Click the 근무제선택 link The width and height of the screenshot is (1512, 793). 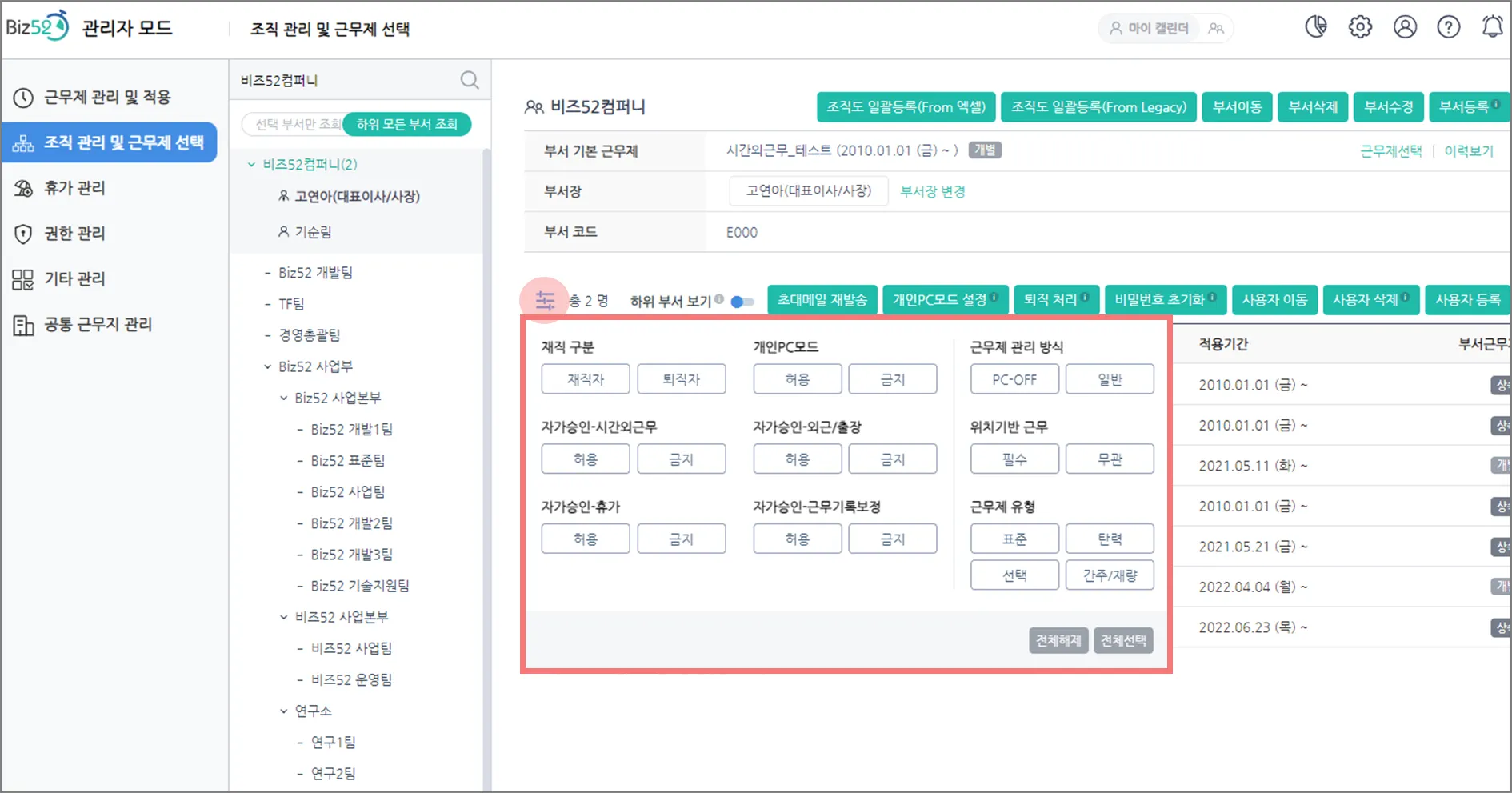(1391, 151)
